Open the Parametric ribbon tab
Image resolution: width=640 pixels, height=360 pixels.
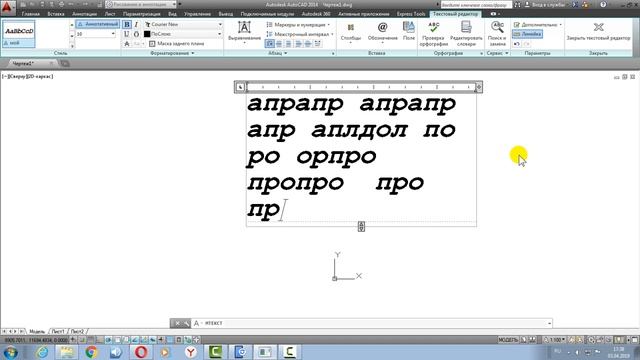(142, 14)
